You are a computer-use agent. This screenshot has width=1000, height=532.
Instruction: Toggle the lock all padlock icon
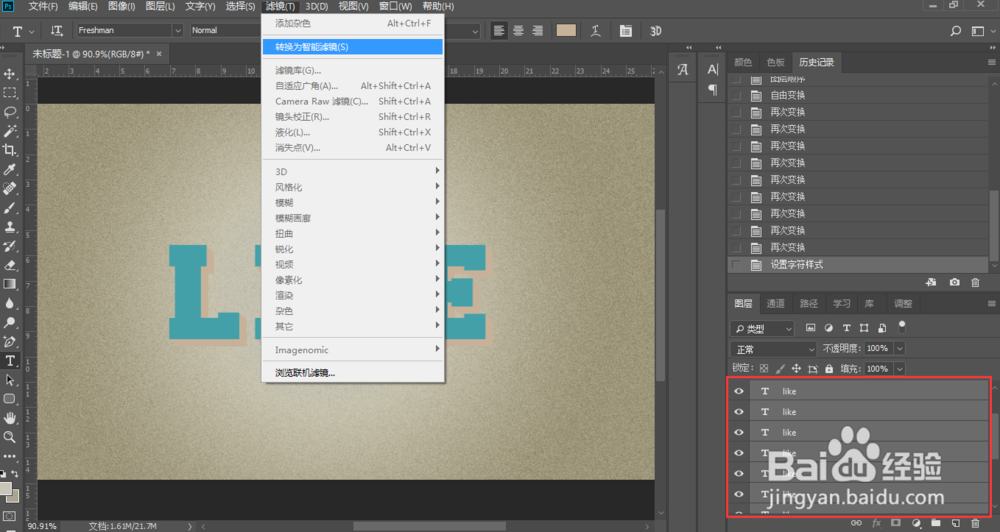point(829,369)
